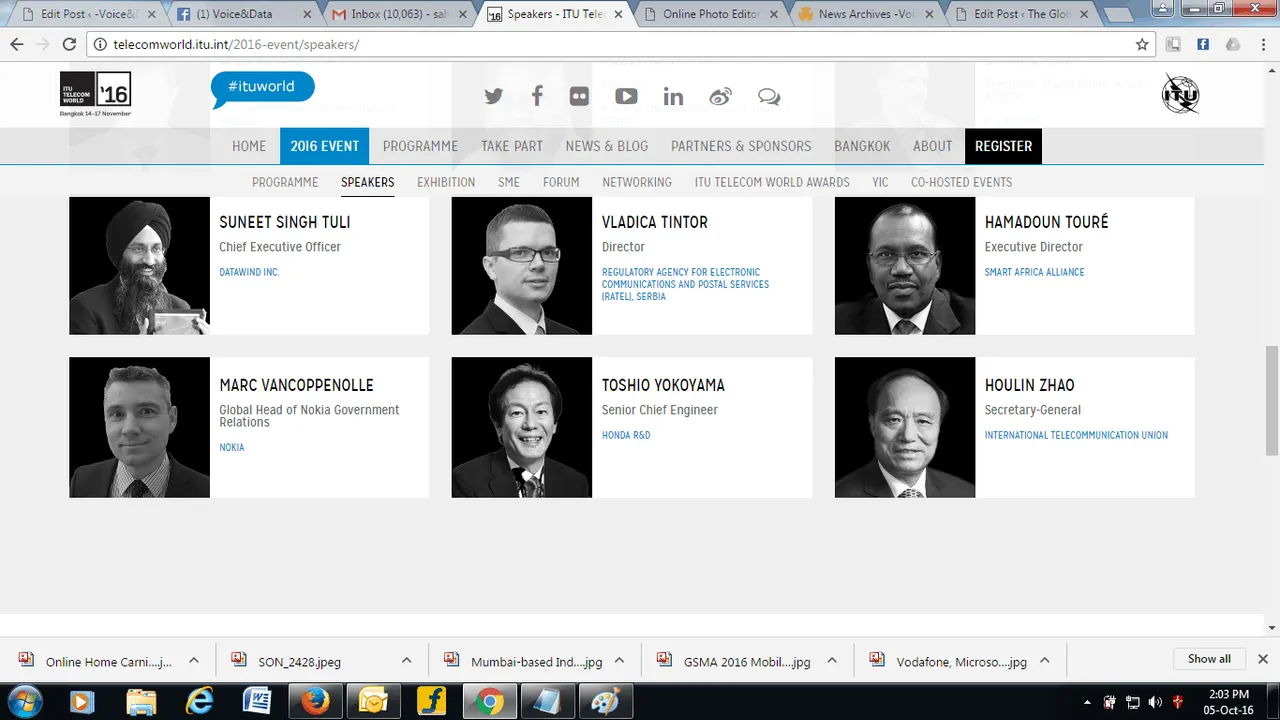This screenshot has height=720, width=1280.
Task: Open the PARTNERS & SPONSORS menu item
Action: click(741, 146)
